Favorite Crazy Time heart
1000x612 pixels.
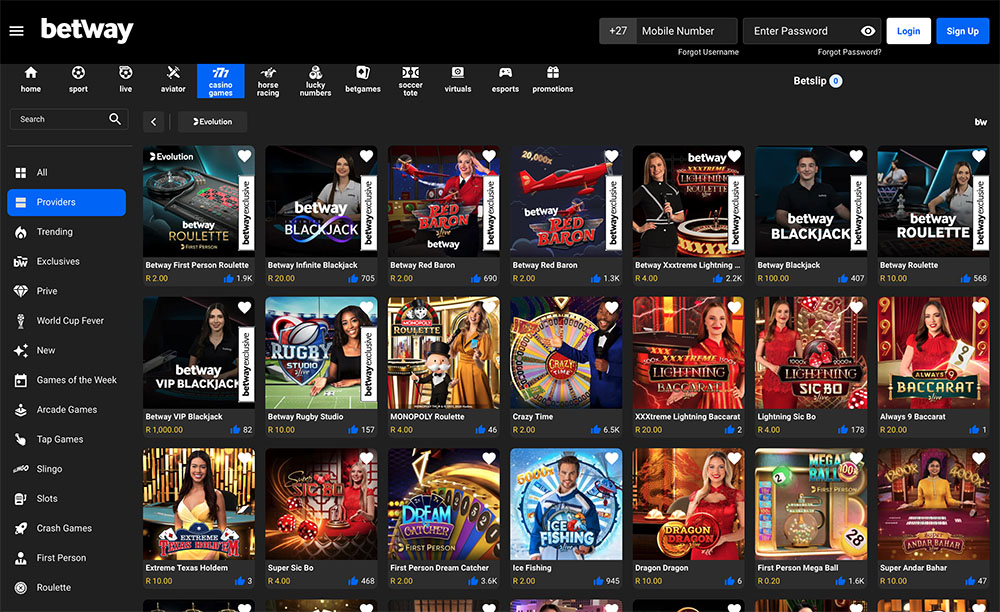point(611,307)
